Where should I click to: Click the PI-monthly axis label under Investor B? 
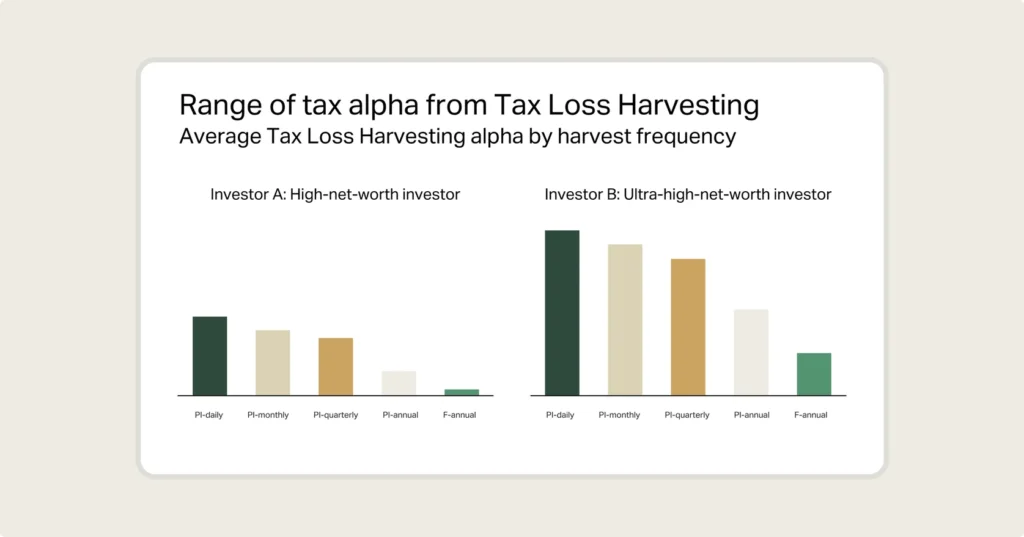(625, 415)
